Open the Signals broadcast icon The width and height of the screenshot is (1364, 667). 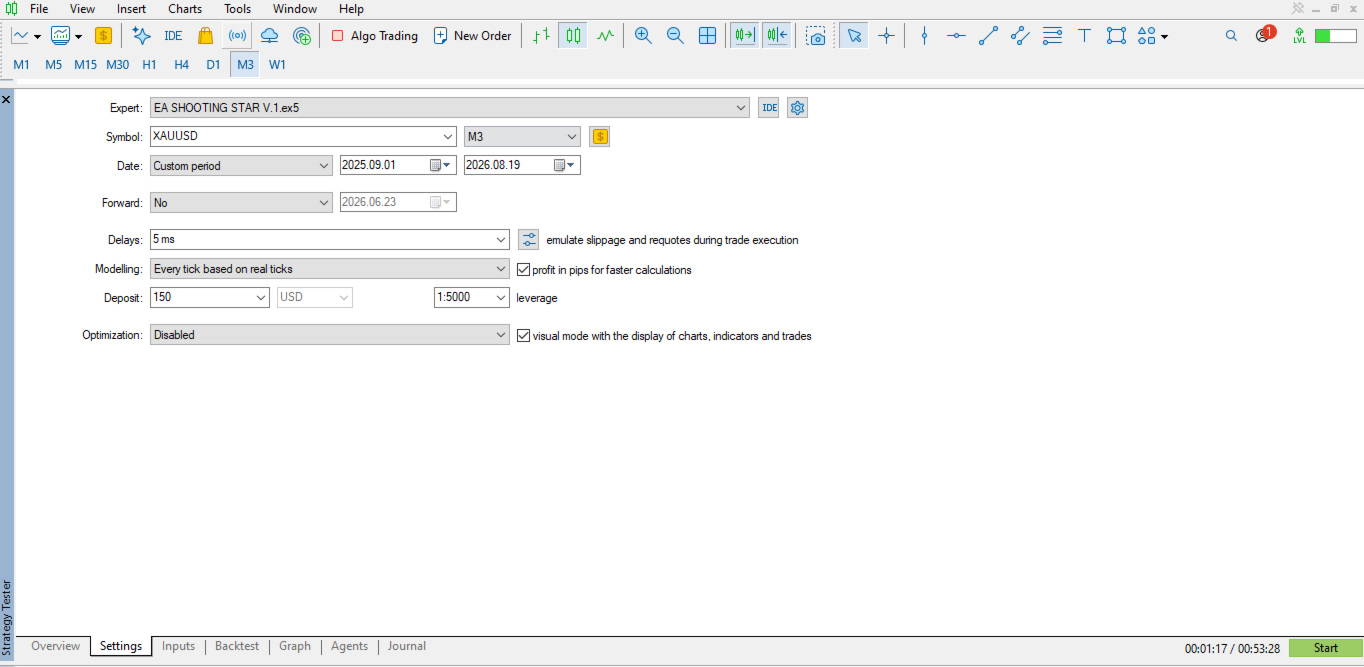point(237,36)
